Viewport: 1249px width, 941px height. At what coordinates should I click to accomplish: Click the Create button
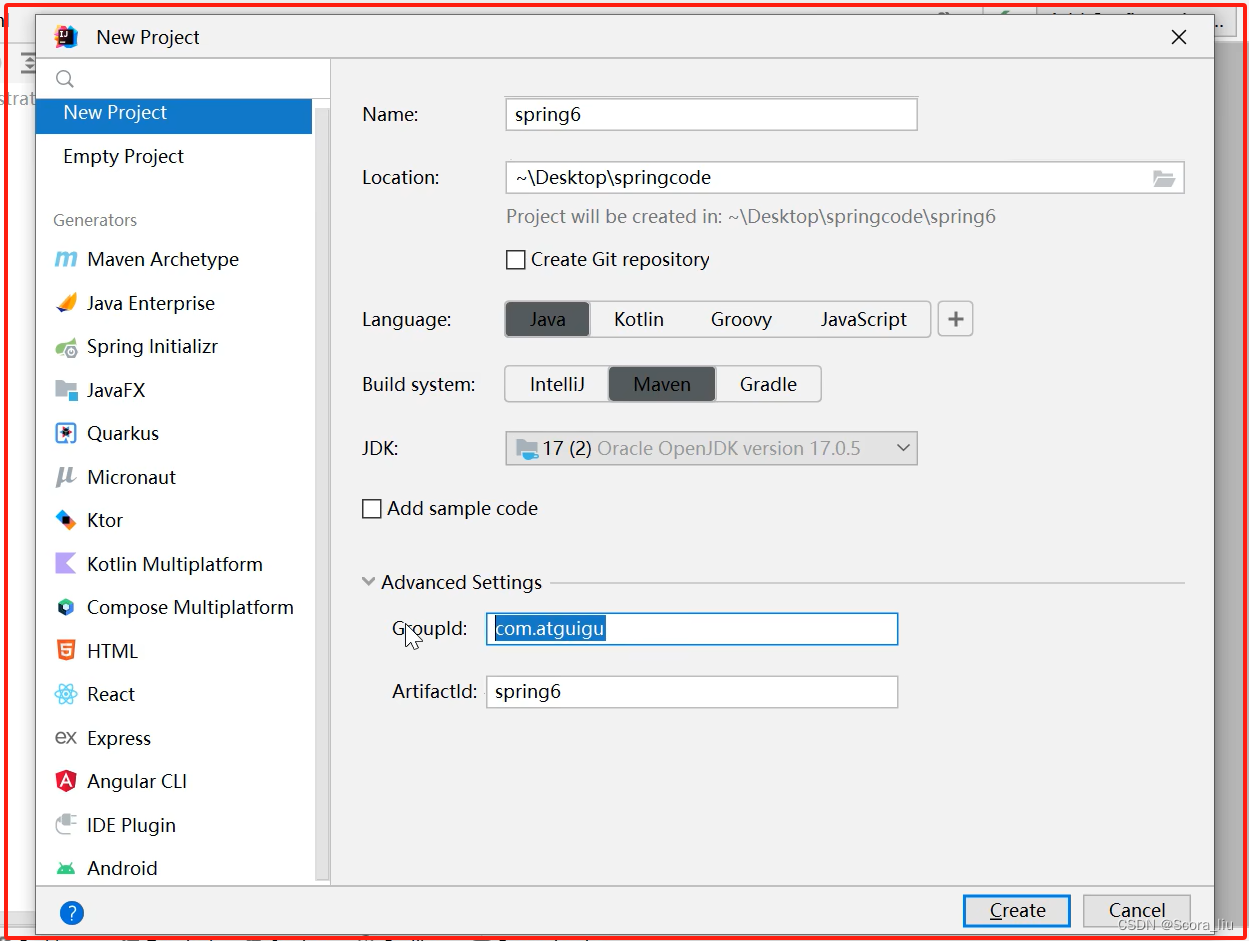1017,910
